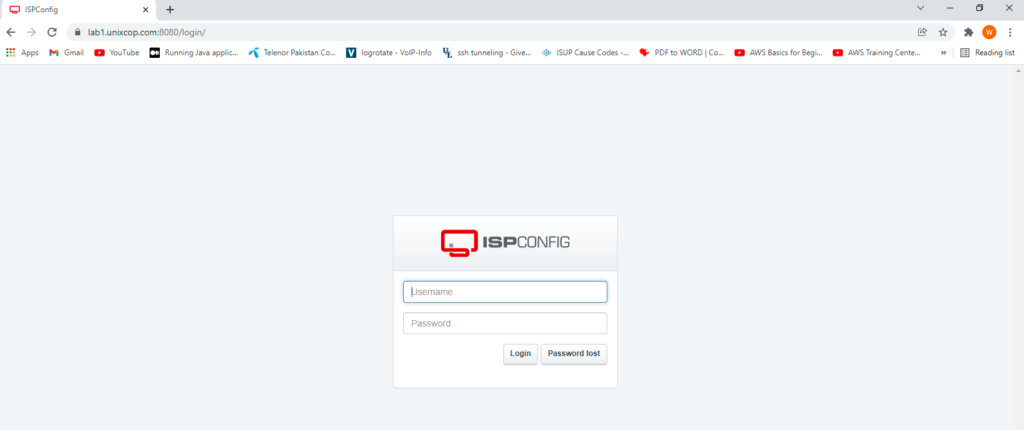Click the page vertical scrollbar
1024x430 pixels.
click(1019, 247)
